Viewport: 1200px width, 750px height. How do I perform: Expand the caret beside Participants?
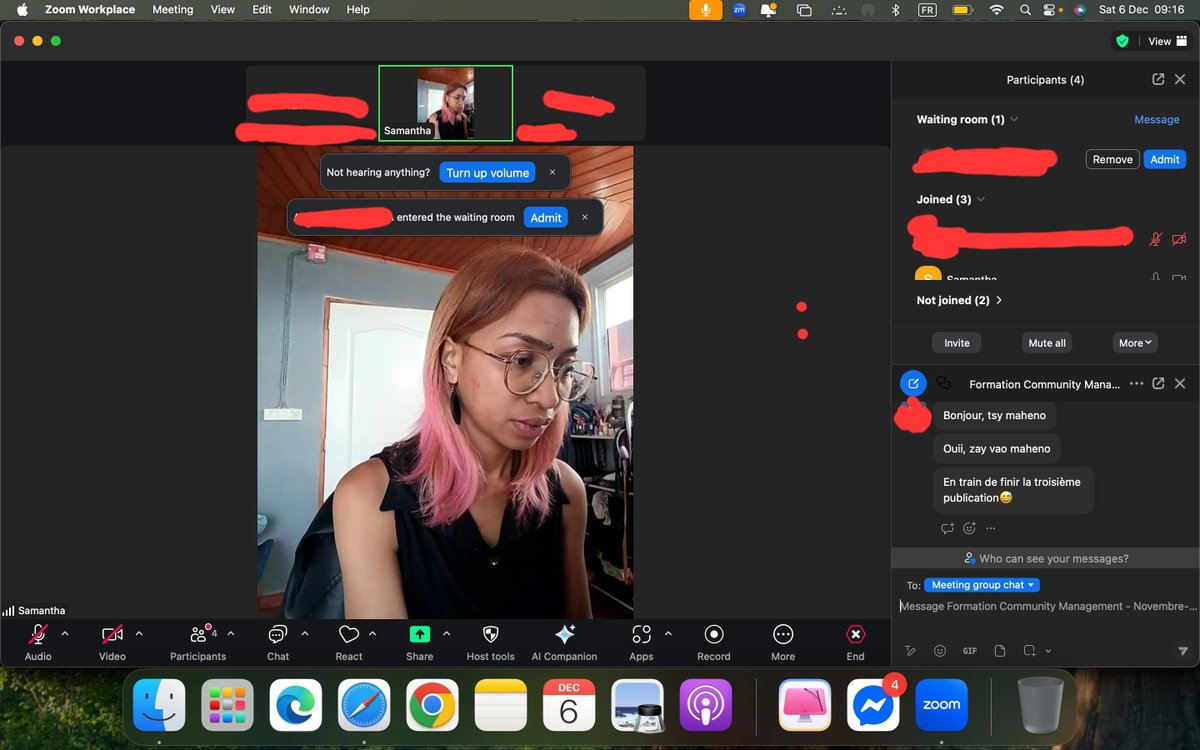point(231,633)
